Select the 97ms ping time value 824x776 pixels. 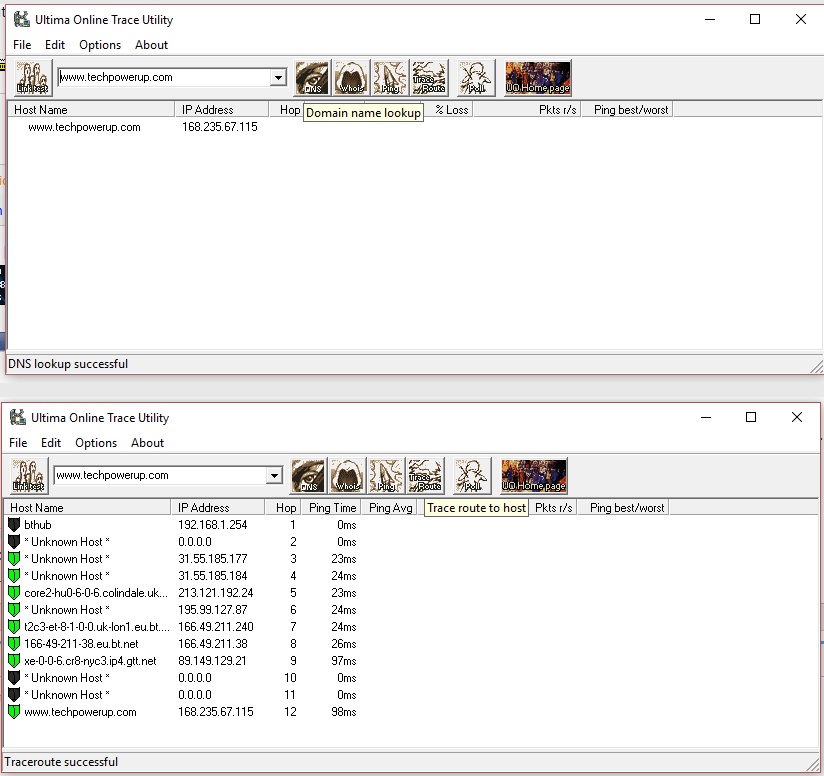344,661
